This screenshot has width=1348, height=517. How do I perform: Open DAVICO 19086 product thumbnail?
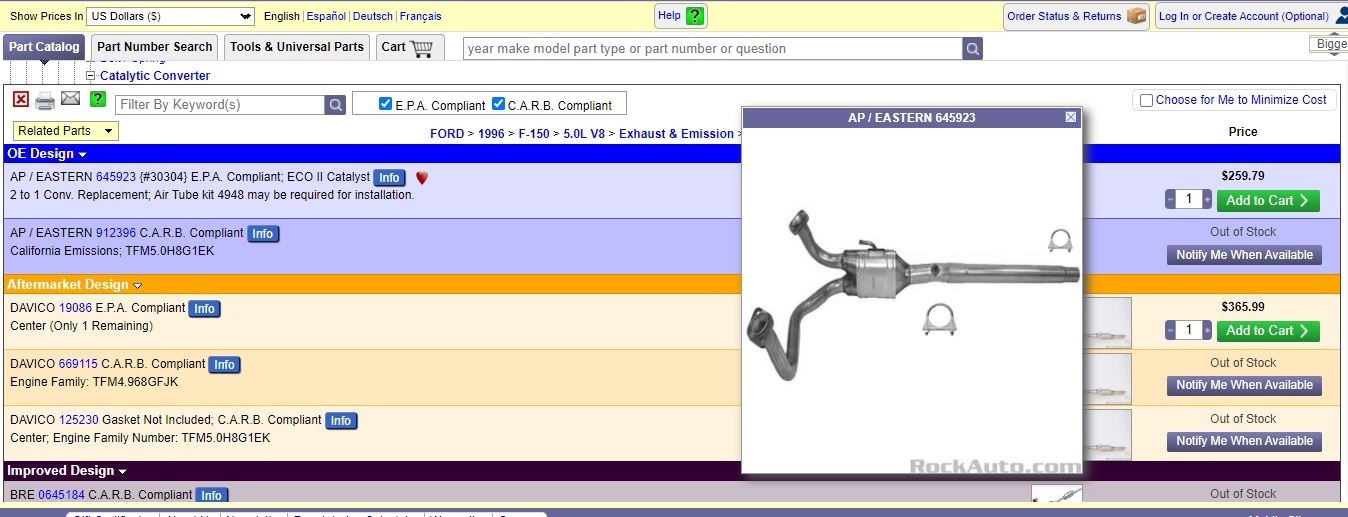pos(1107,322)
